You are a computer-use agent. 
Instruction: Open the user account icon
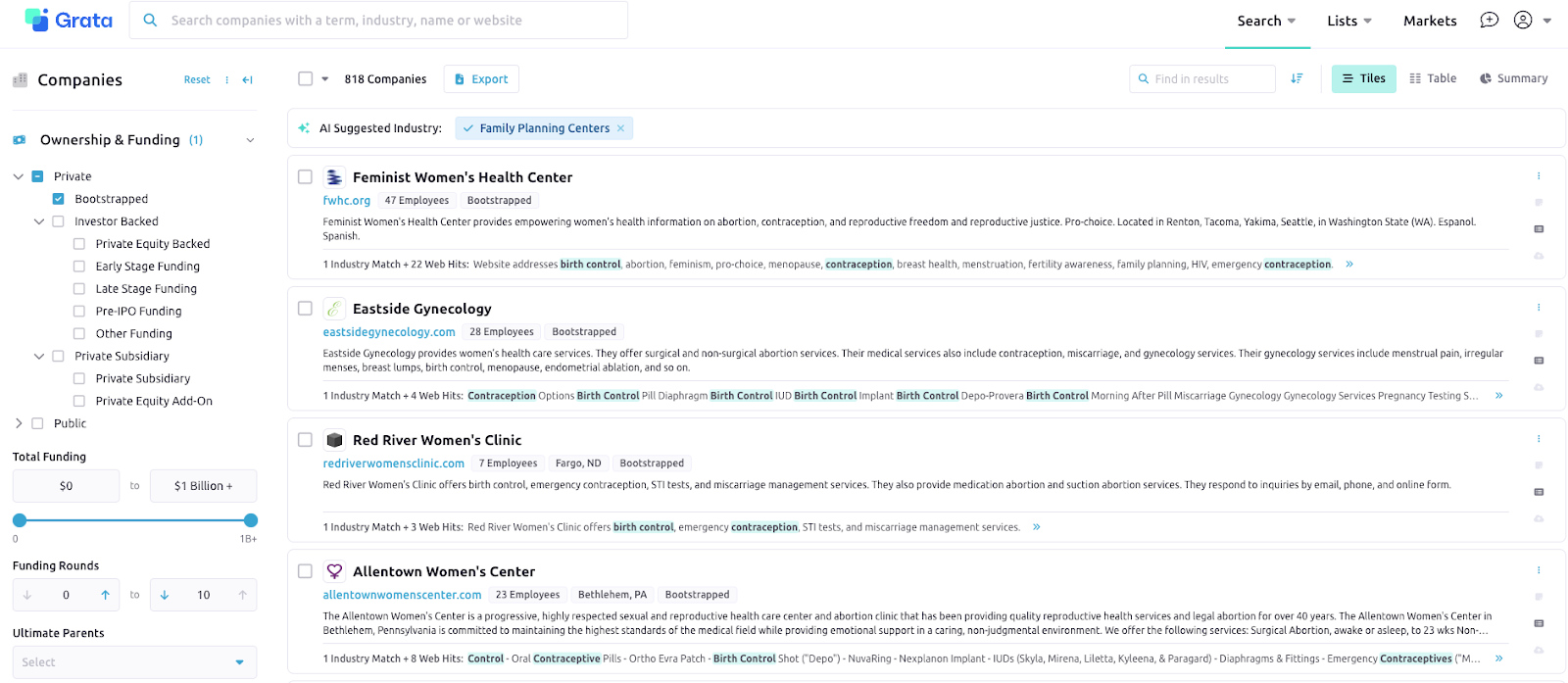coord(1523,20)
